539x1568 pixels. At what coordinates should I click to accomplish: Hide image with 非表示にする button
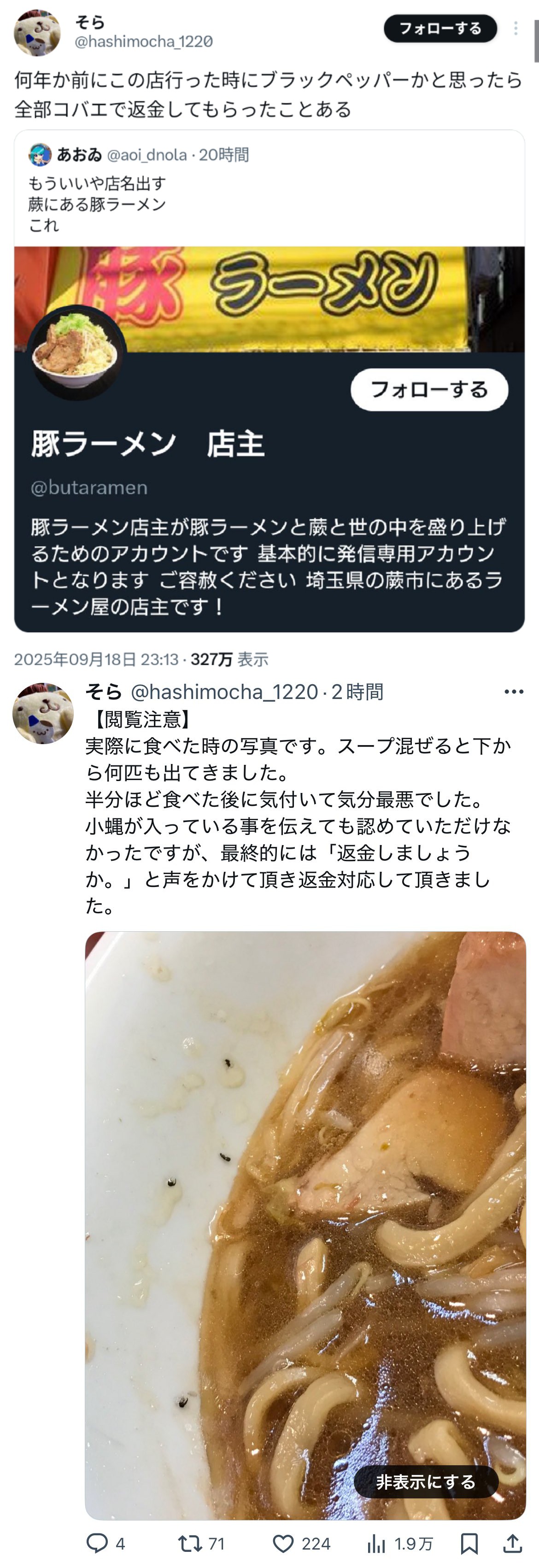pos(426,1481)
